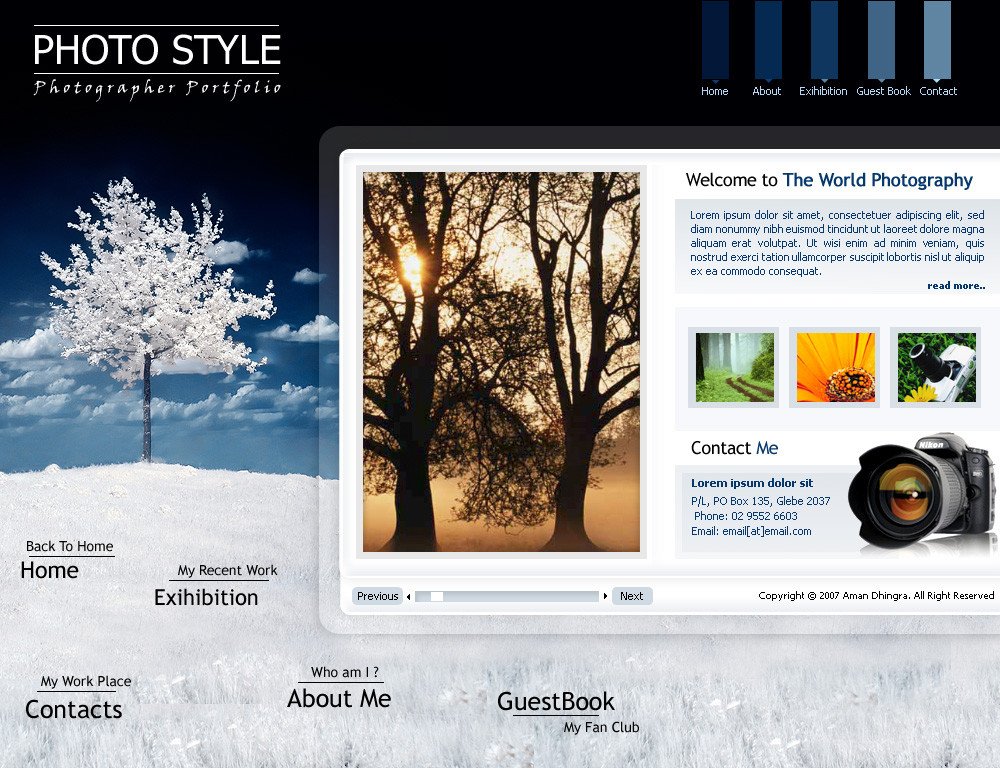
Task: Open the microscope thumbnail
Action: (x=936, y=367)
